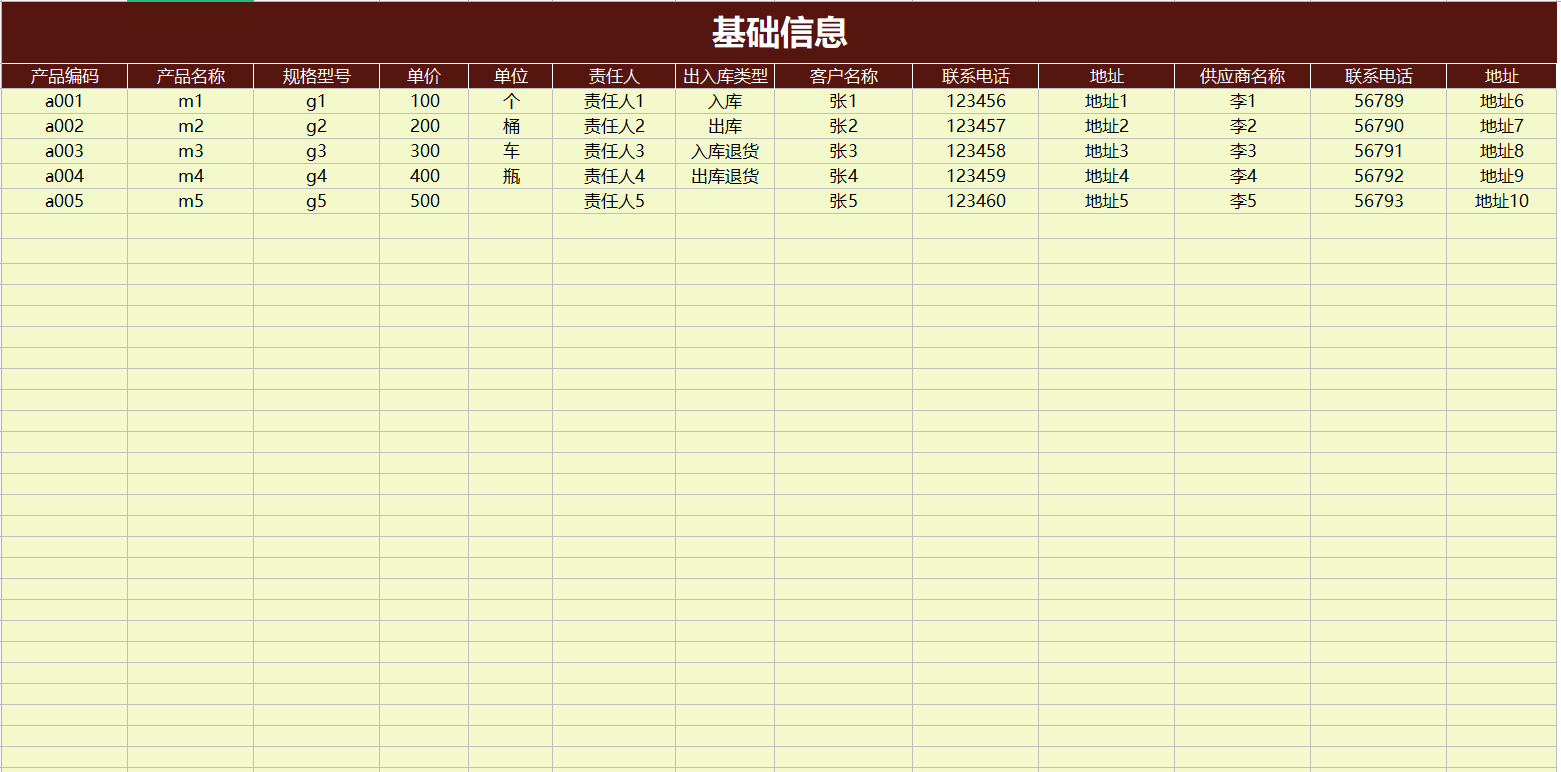Viewport: 1561px width, 772px height.
Task: Select product code cell a003
Action: [x=65, y=151]
